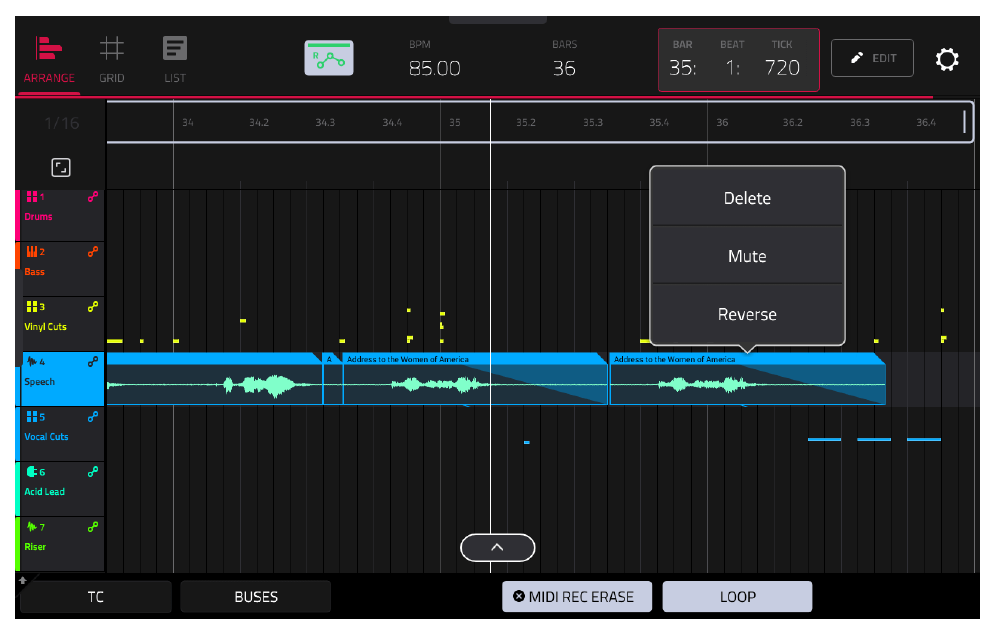The width and height of the screenshot is (996, 636).
Task: Toggle the green automation read/write button
Action: 329,58
